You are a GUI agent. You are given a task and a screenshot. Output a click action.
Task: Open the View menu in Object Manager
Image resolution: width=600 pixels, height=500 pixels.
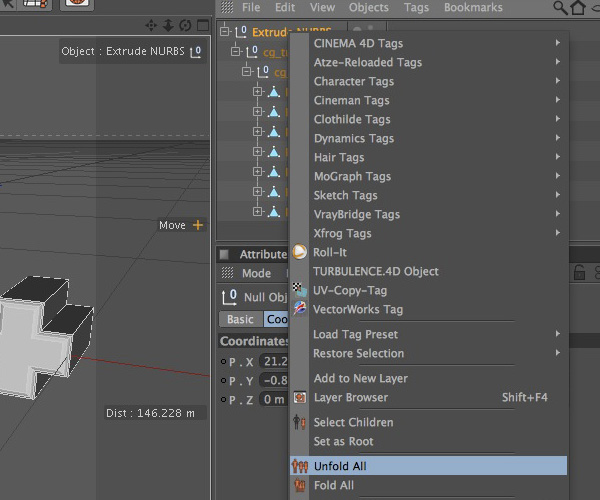click(323, 7)
